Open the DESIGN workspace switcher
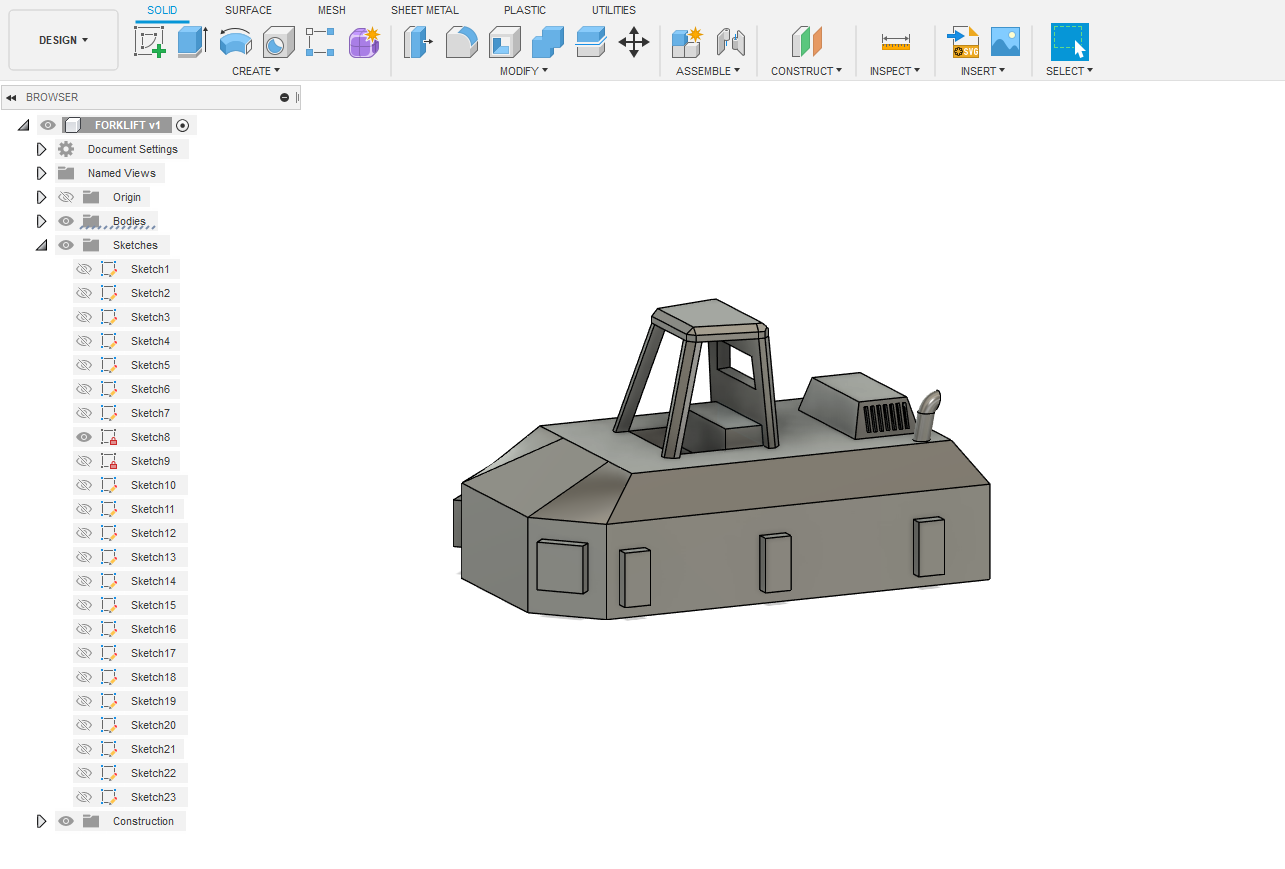Viewport: 1285px width, 869px height. tap(63, 39)
